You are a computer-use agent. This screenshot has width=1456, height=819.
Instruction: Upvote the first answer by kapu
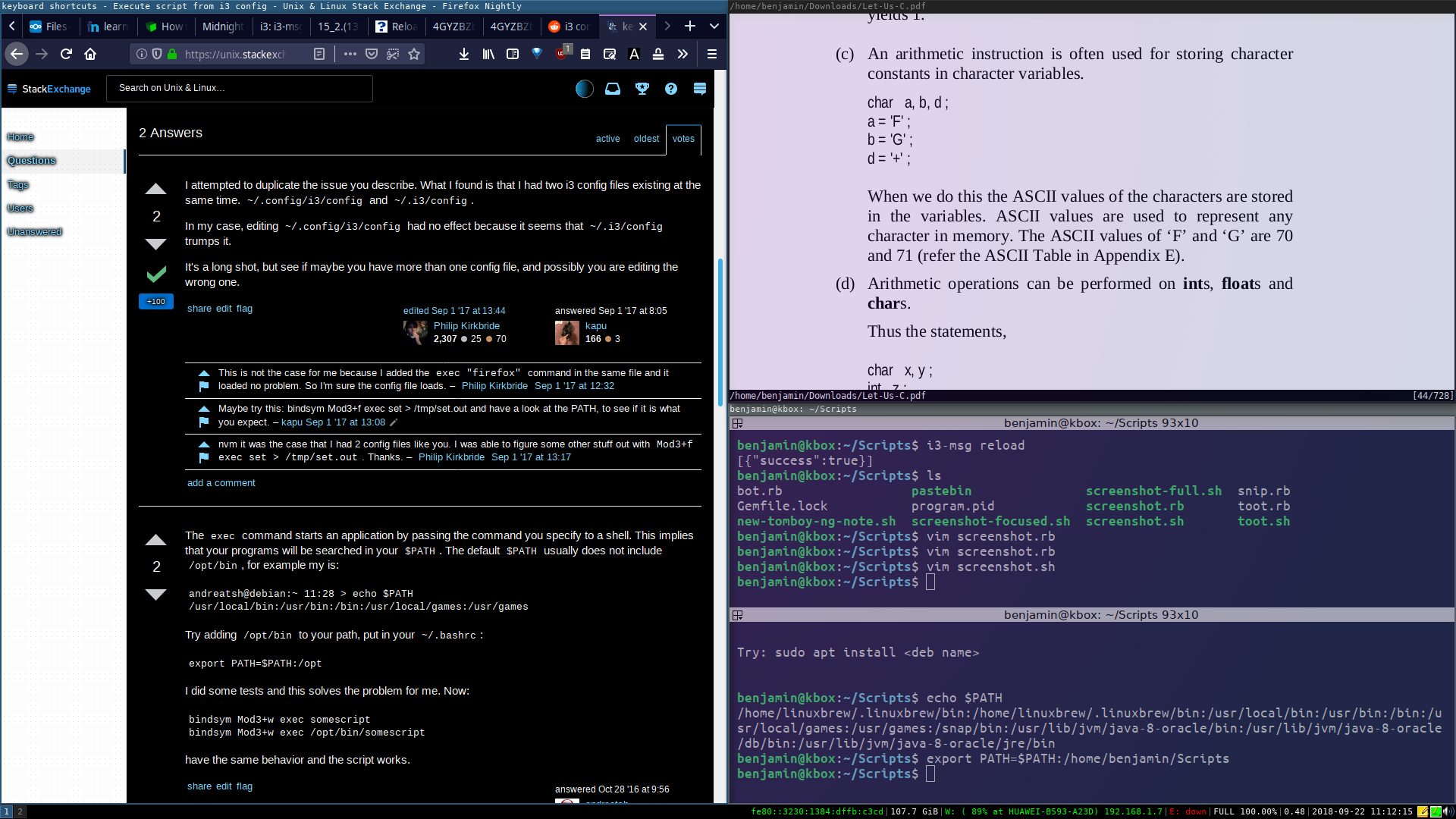(155, 189)
